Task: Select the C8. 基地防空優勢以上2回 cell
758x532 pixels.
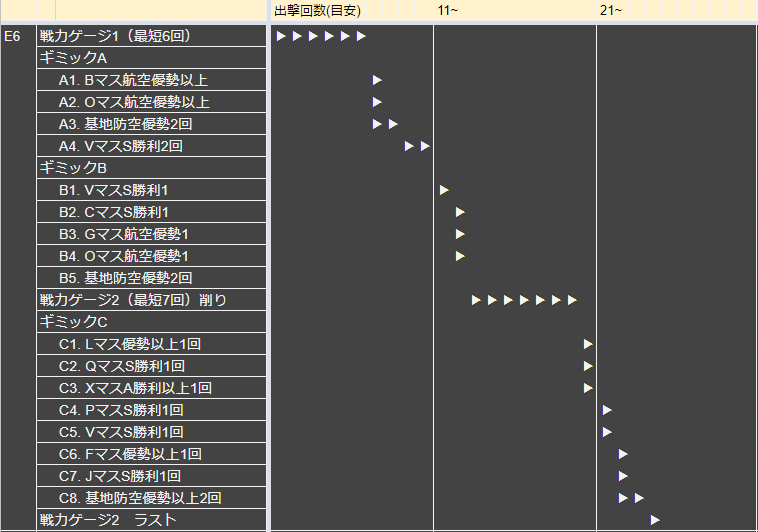Action: (151, 498)
